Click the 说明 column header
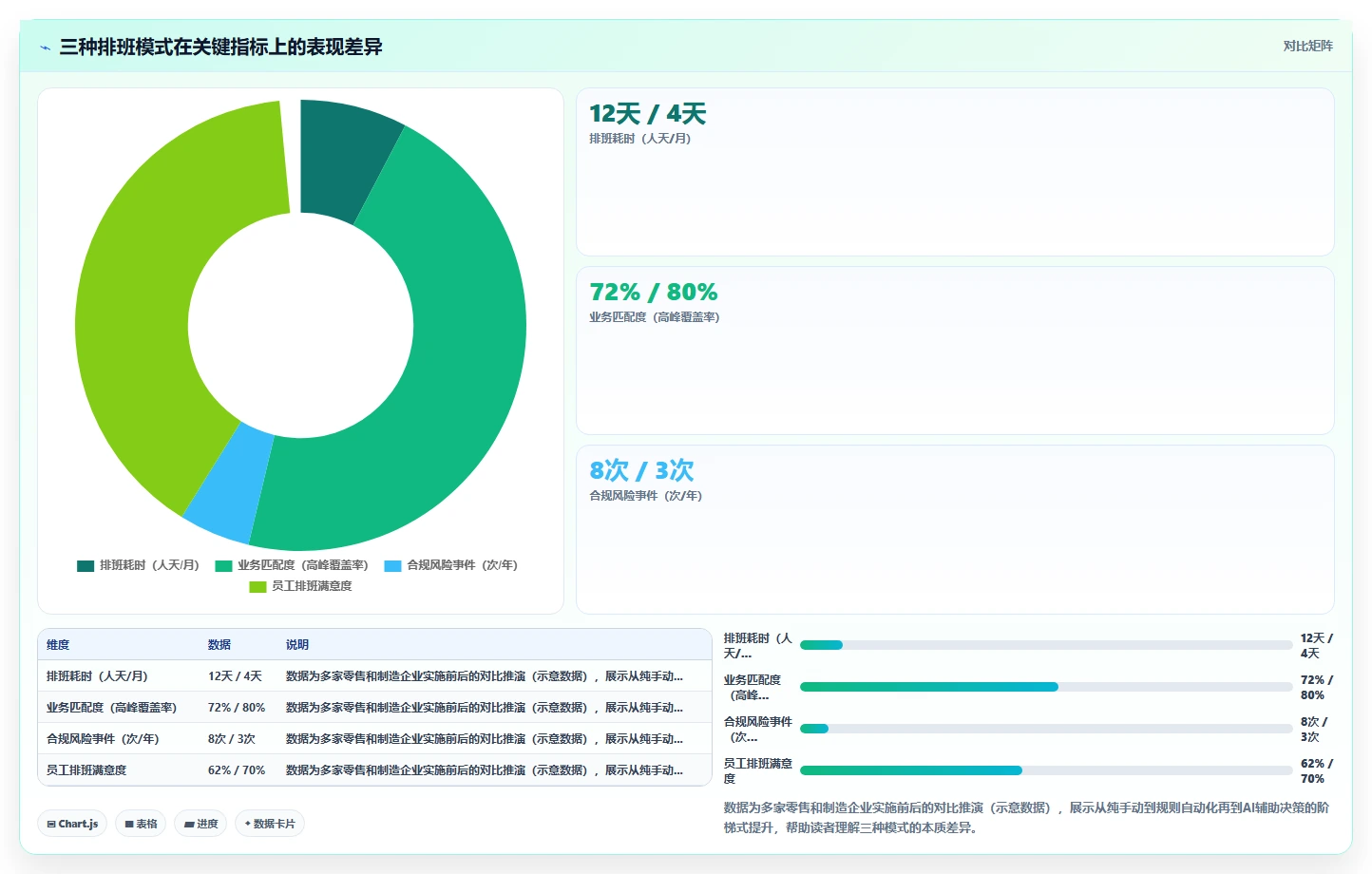 pos(297,645)
